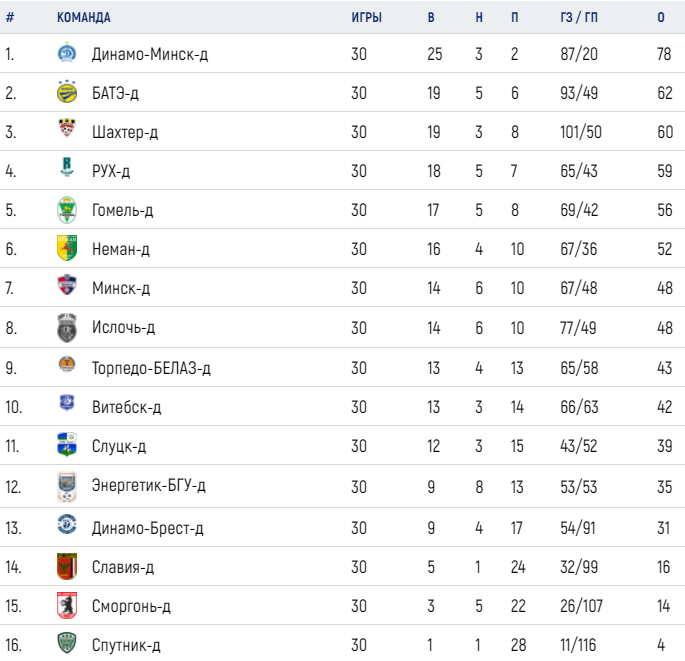Open the Торпедо-БЕЛАЗ-д team page
The height and width of the screenshot is (661, 685).
click(x=150, y=368)
